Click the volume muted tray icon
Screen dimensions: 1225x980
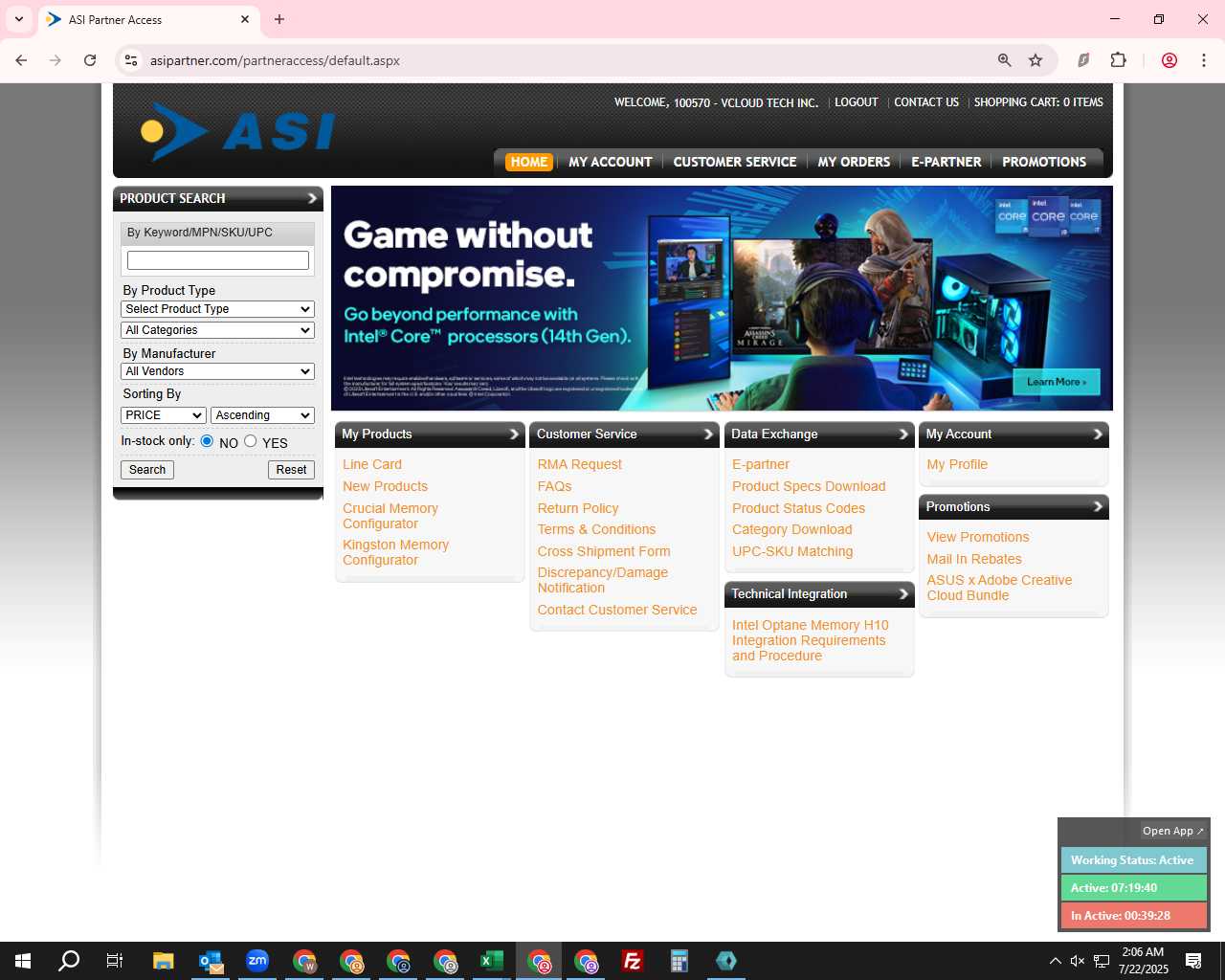point(1078,961)
